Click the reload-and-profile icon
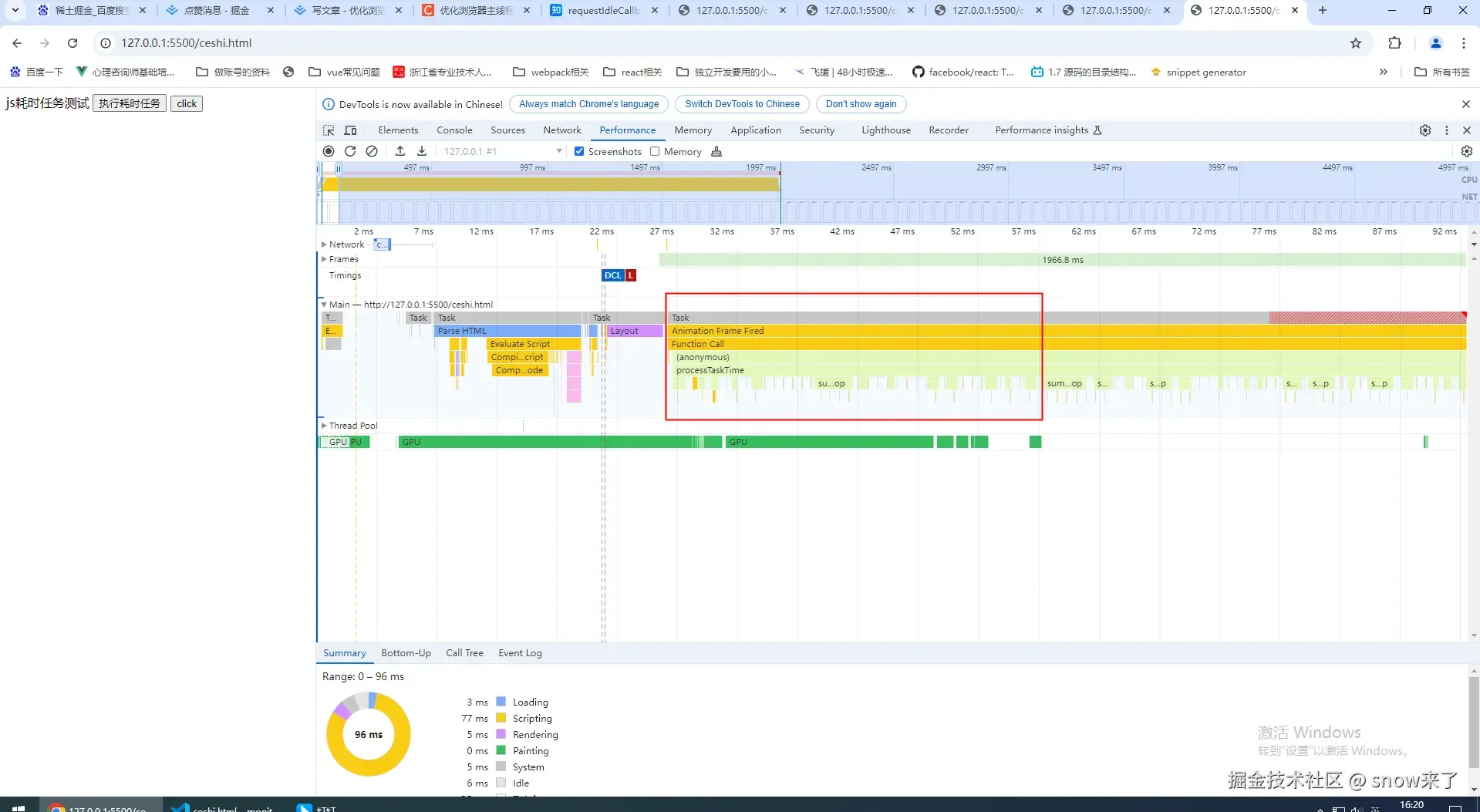Viewport: 1480px width, 812px height. pos(350,151)
